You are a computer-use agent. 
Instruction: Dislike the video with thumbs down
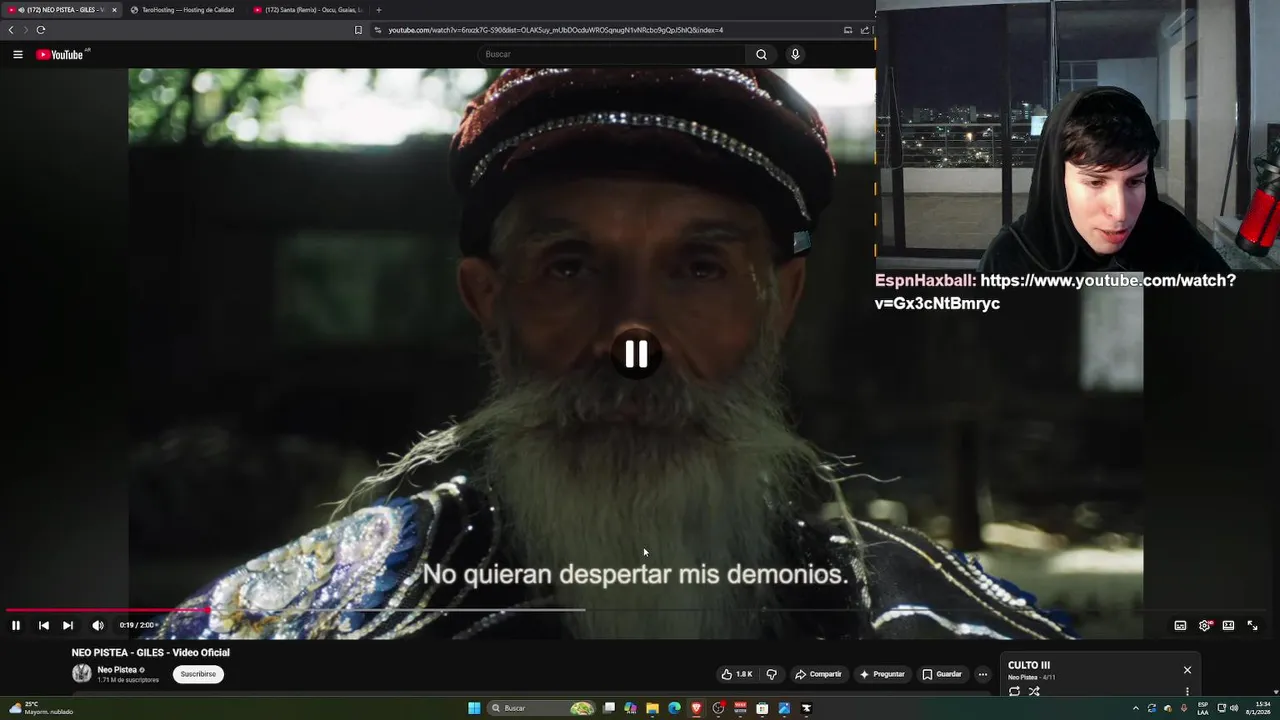[x=771, y=674]
